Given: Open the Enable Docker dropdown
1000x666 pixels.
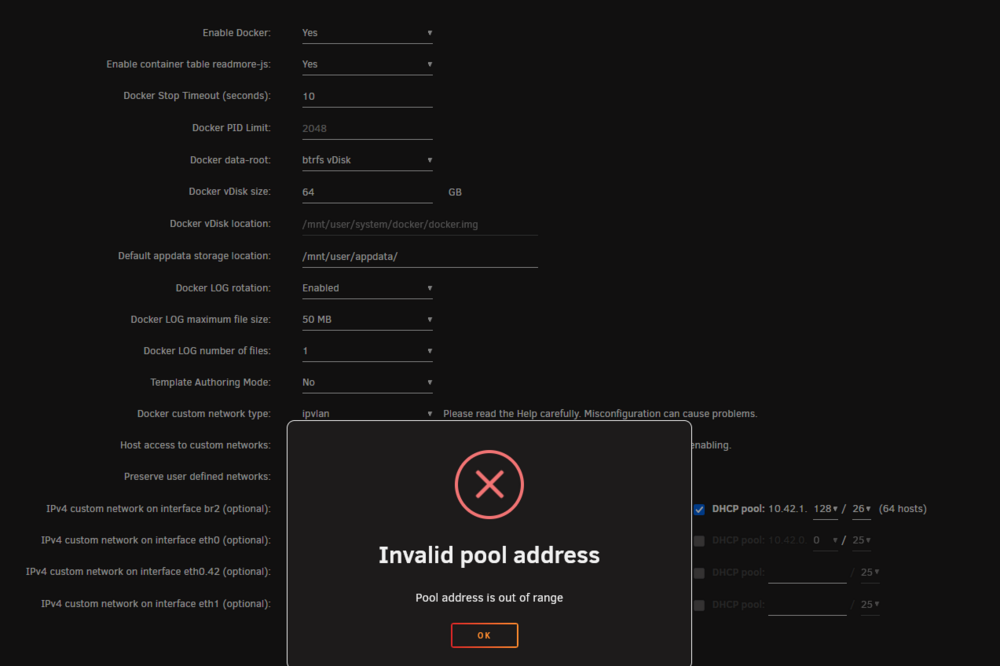Looking at the screenshot, I should (x=367, y=33).
